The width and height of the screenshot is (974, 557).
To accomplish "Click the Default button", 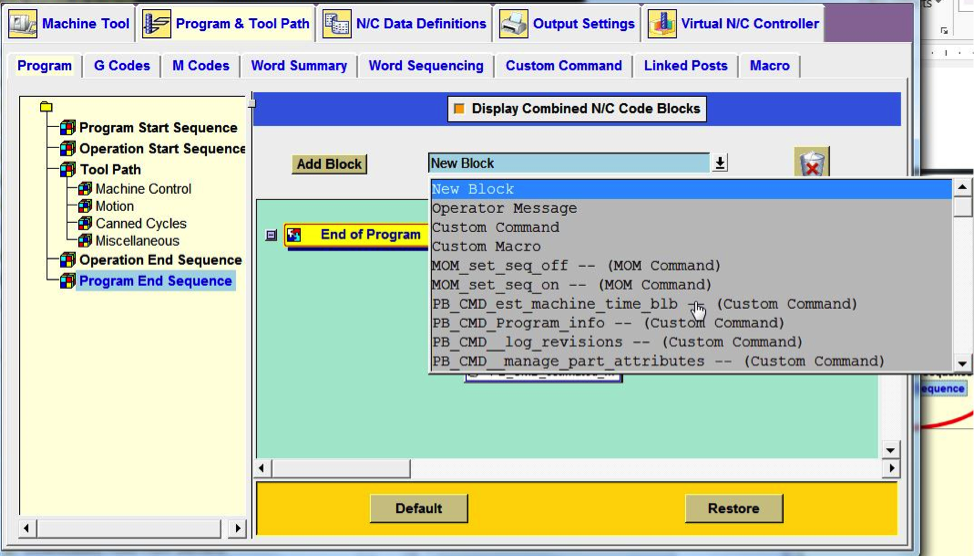I will 419,509.
